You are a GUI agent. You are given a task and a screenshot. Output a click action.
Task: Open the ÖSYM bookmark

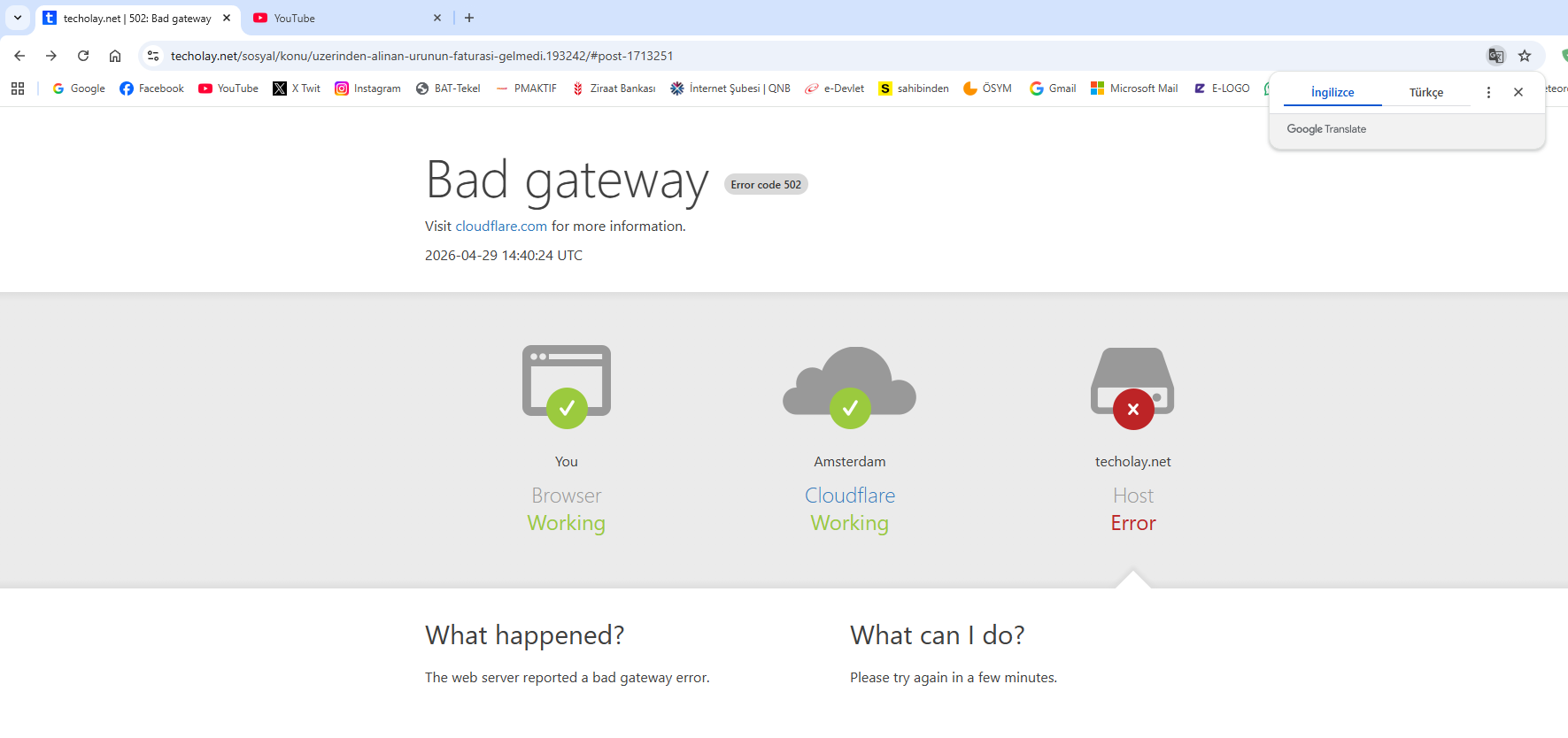(x=987, y=88)
